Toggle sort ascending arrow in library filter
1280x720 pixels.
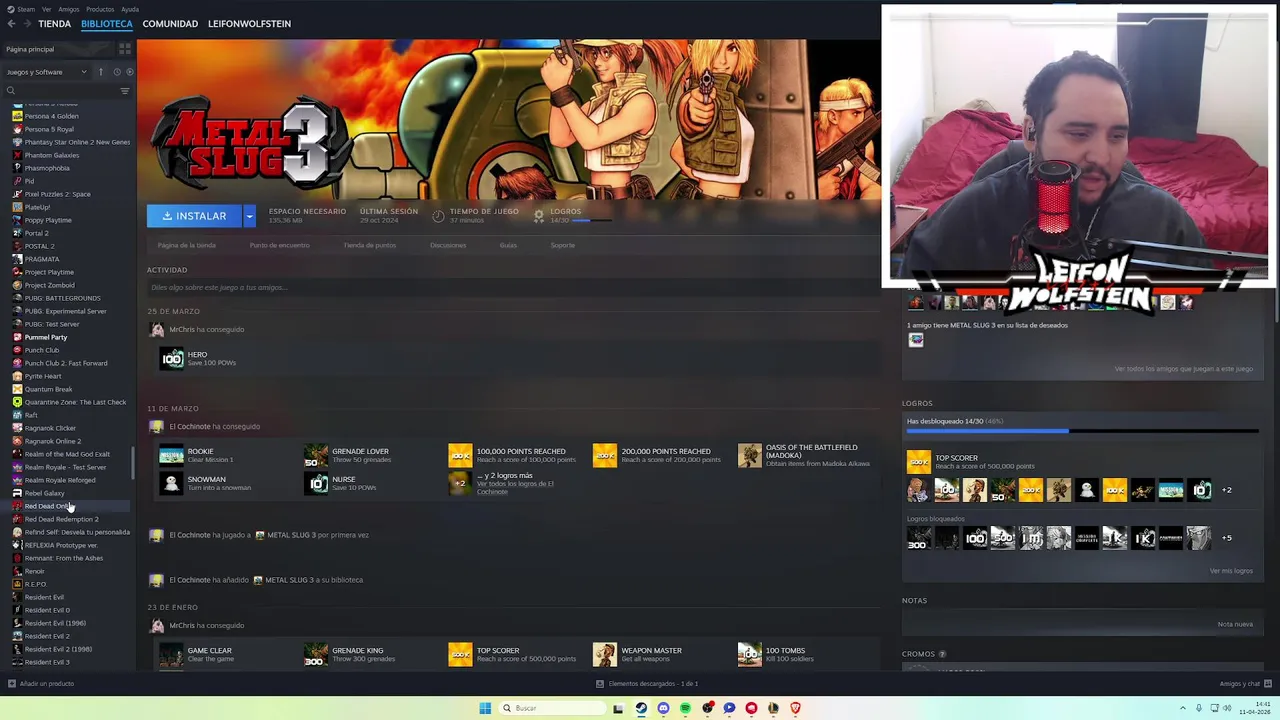pos(100,72)
